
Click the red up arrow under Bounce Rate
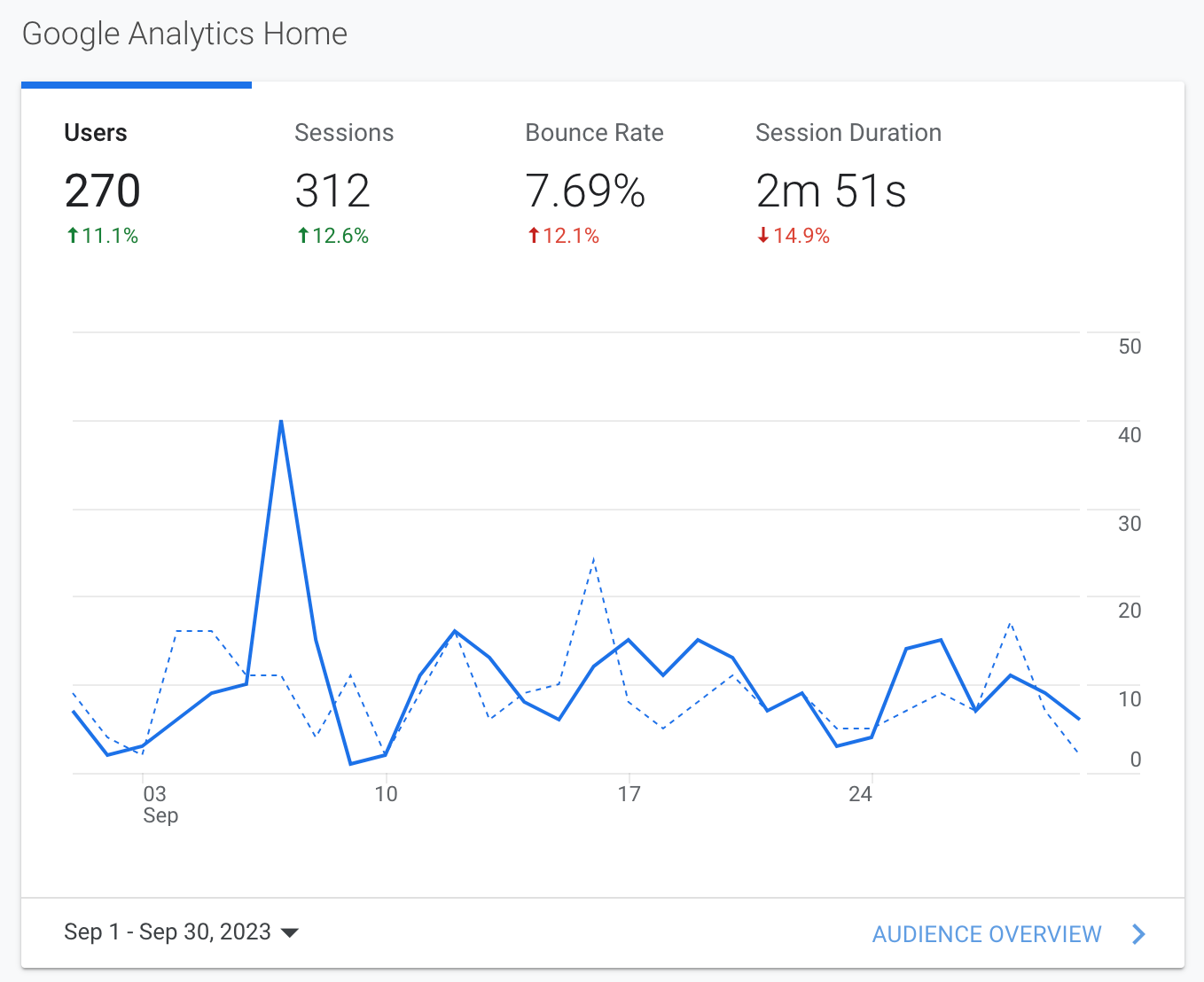(x=534, y=236)
